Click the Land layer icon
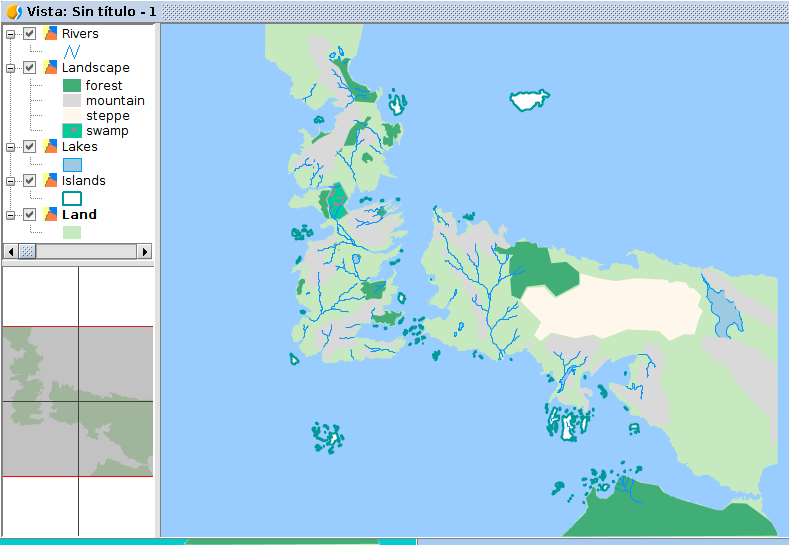 click(51, 214)
